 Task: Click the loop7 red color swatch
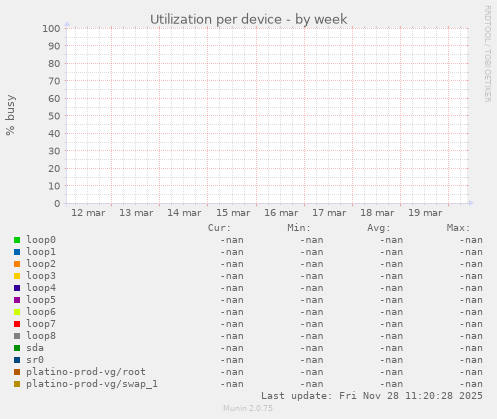point(17,324)
